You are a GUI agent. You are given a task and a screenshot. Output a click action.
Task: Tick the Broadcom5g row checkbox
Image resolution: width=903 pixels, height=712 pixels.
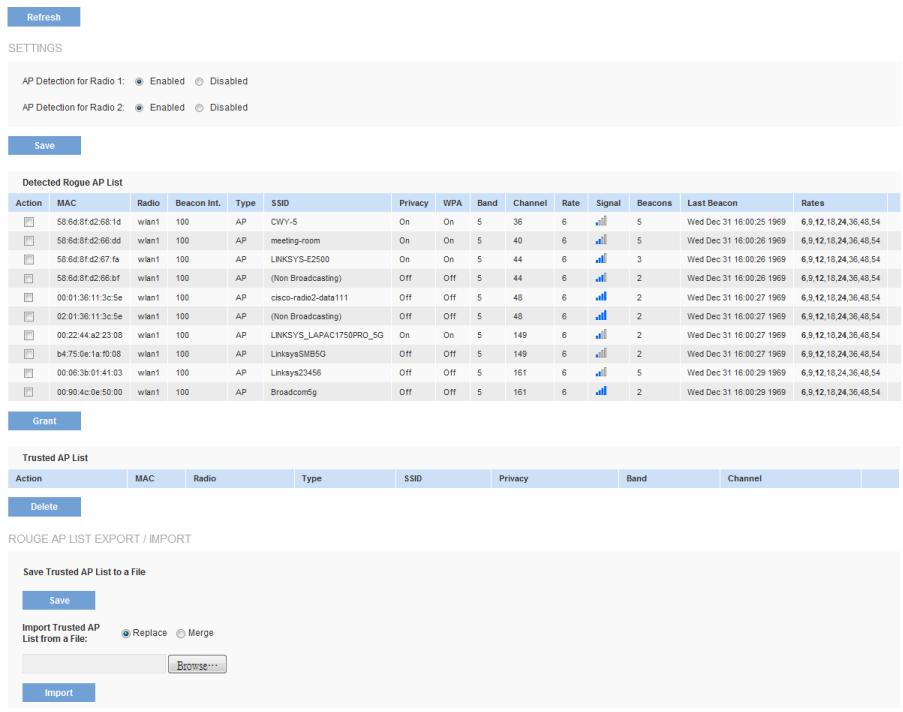point(29,392)
